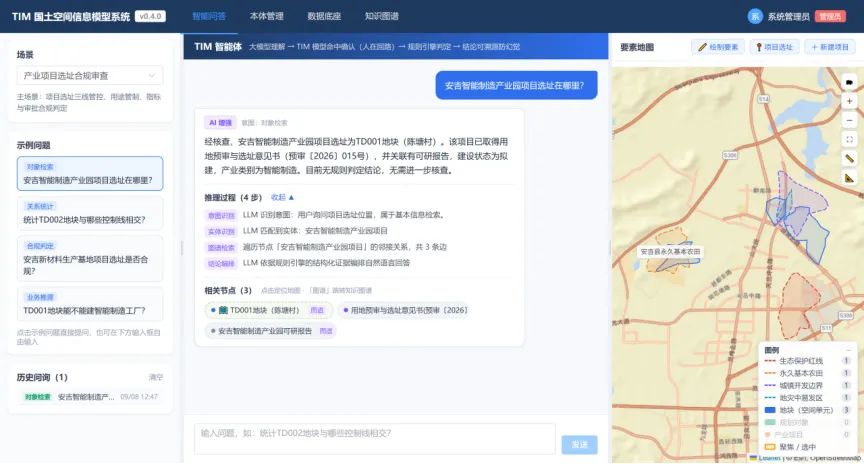Viewport: 864px width, 464px height.
Task: Toggle 地灾中易发区 legend layer
Action: (x=807, y=397)
